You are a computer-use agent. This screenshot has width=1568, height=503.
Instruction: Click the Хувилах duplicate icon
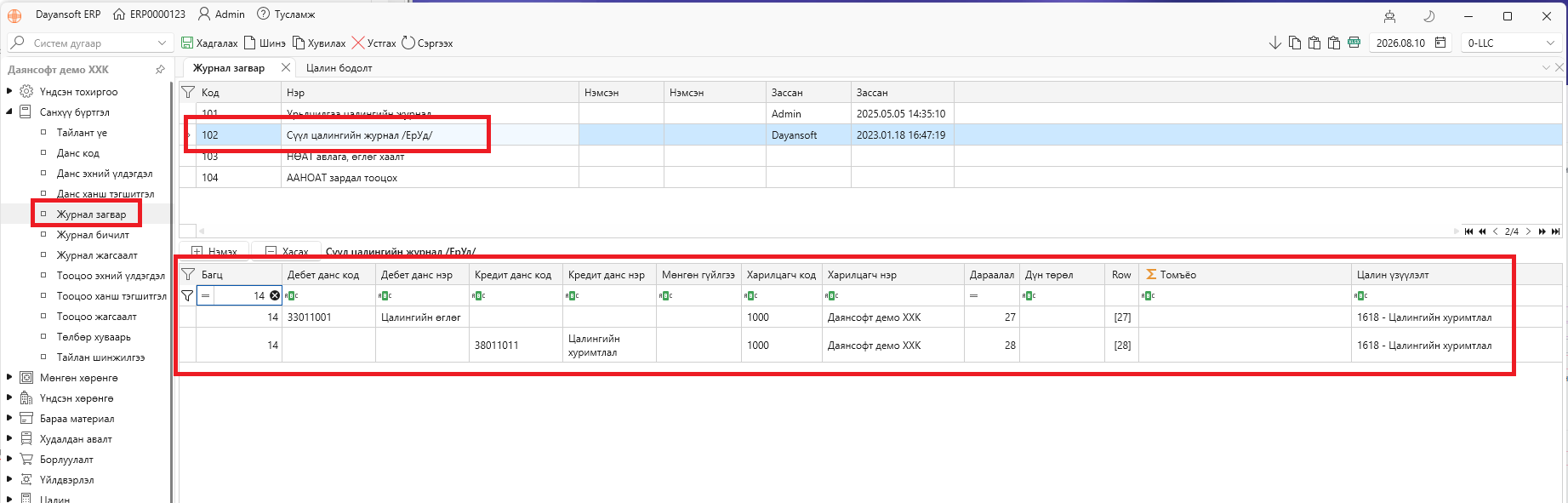(x=299, y=43)
